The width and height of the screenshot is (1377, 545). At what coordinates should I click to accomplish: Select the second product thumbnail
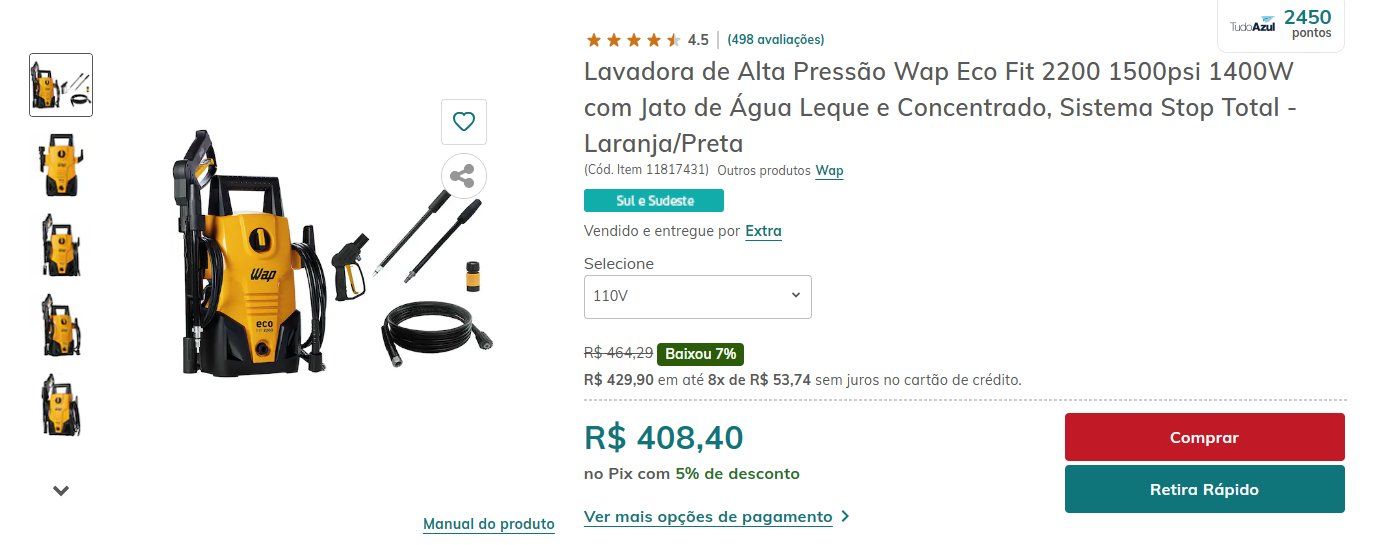click(61, 165)
